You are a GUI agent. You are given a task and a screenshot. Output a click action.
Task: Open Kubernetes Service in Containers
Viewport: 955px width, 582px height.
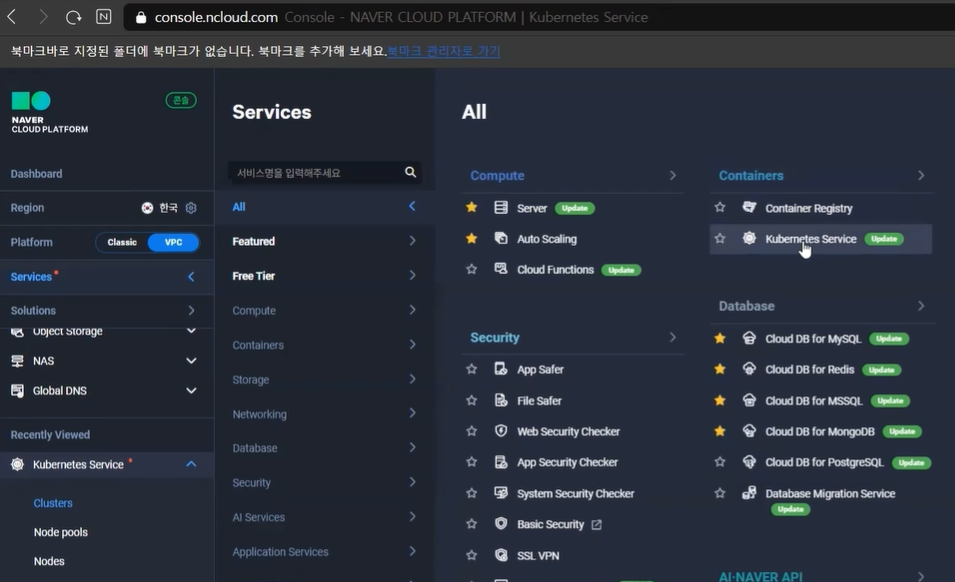[811, 239]
